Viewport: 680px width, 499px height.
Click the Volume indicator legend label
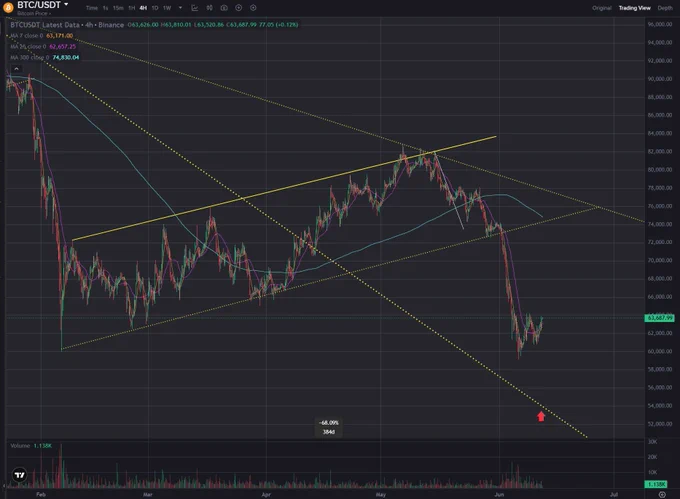click(x=20, y=446)
